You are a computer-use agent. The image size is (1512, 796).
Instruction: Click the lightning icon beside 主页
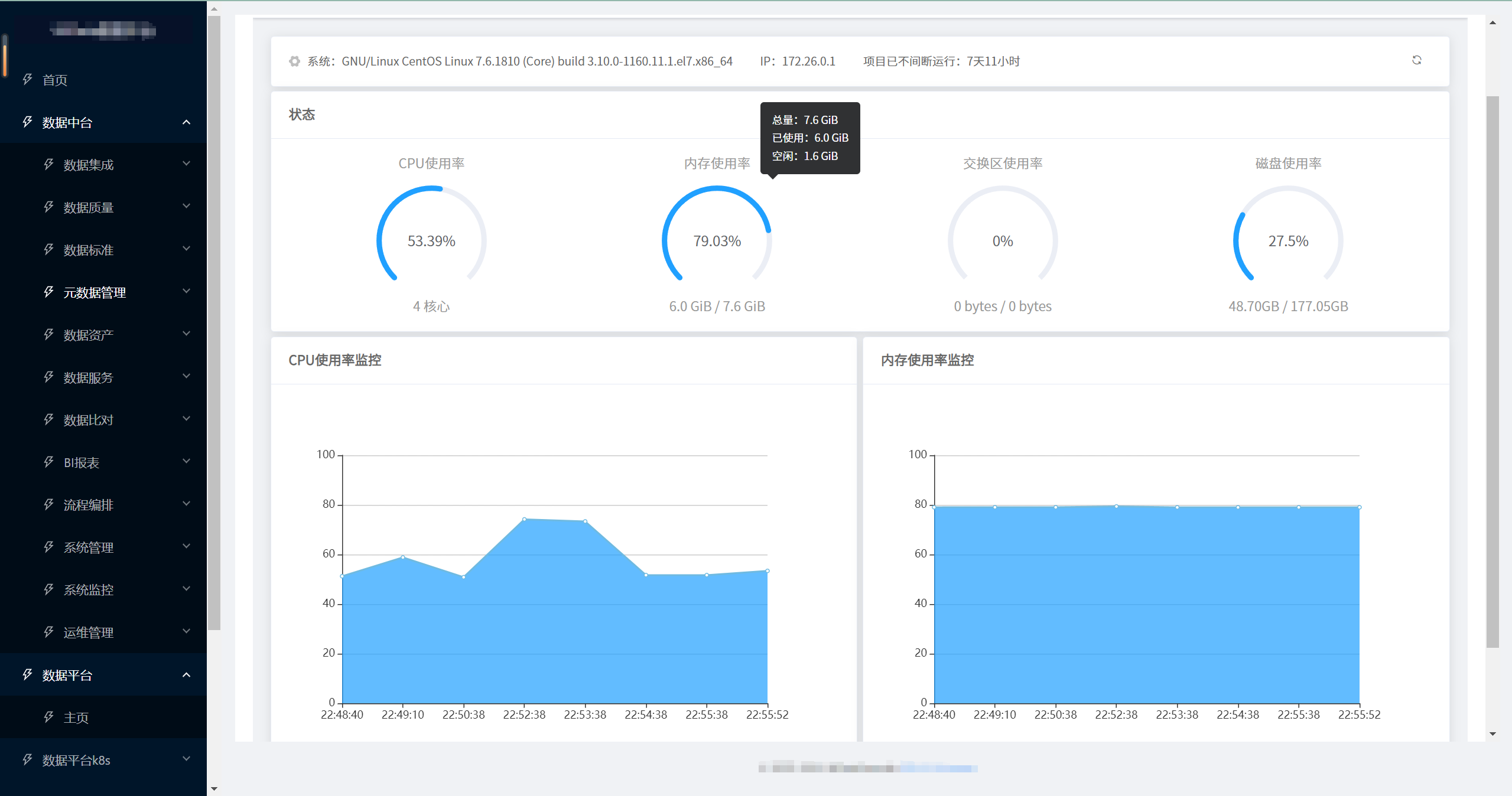(x=48, y=717)
